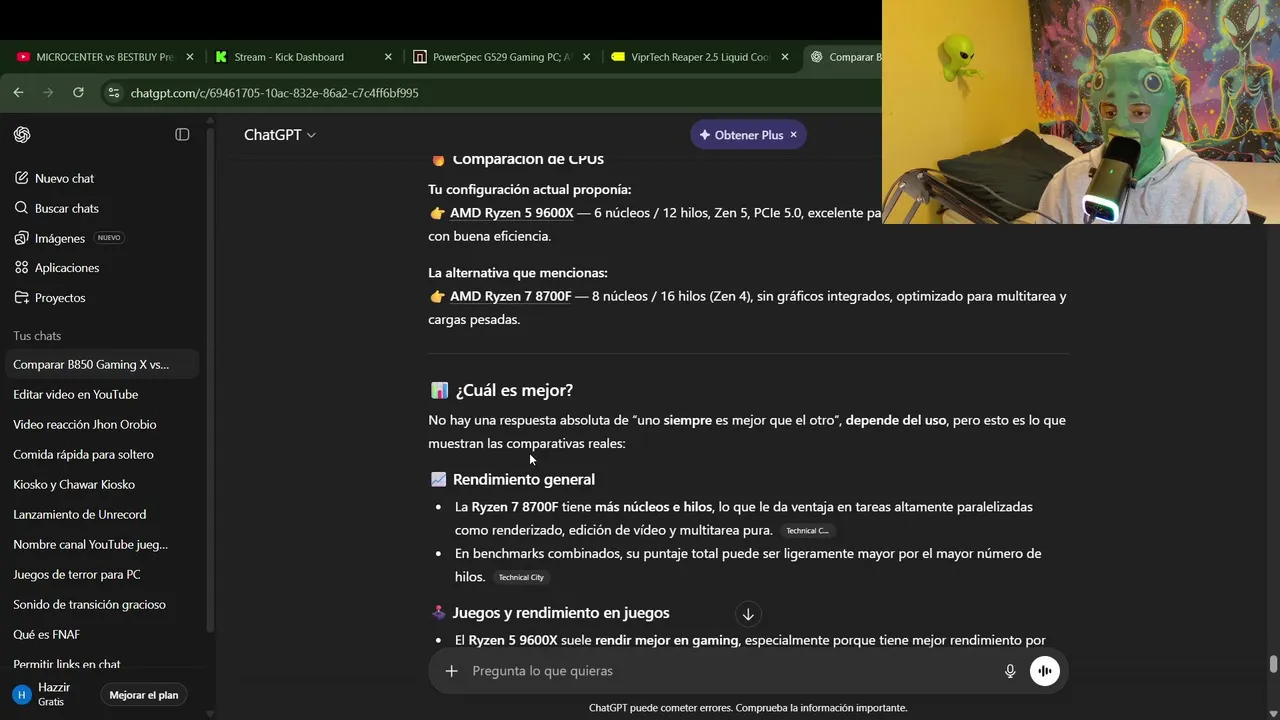
Task: Open chat Permitir links en chat
Action: (67, 664)
